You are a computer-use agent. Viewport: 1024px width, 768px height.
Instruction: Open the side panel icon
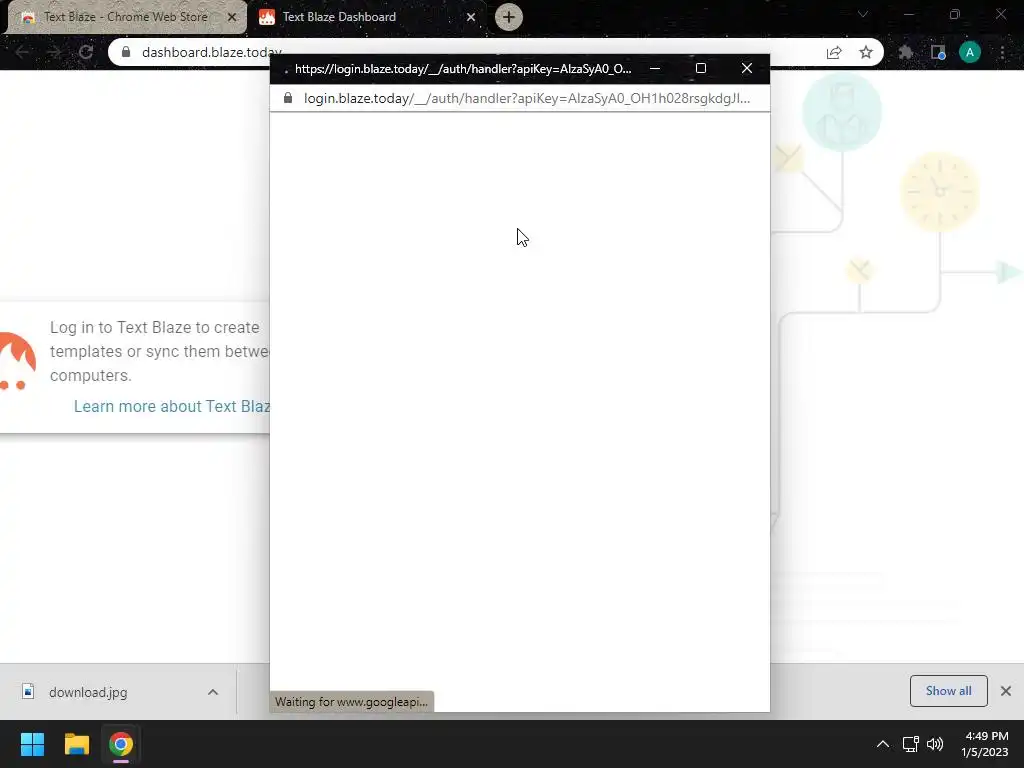(938, 53)
